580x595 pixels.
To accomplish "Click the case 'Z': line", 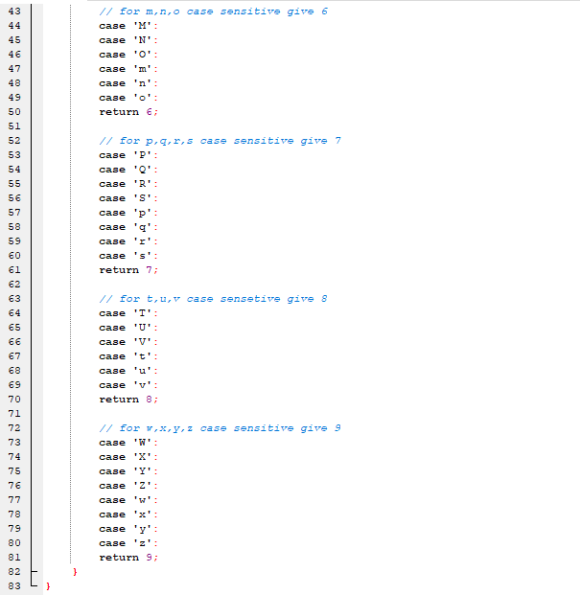I will [x=128, y=485].
